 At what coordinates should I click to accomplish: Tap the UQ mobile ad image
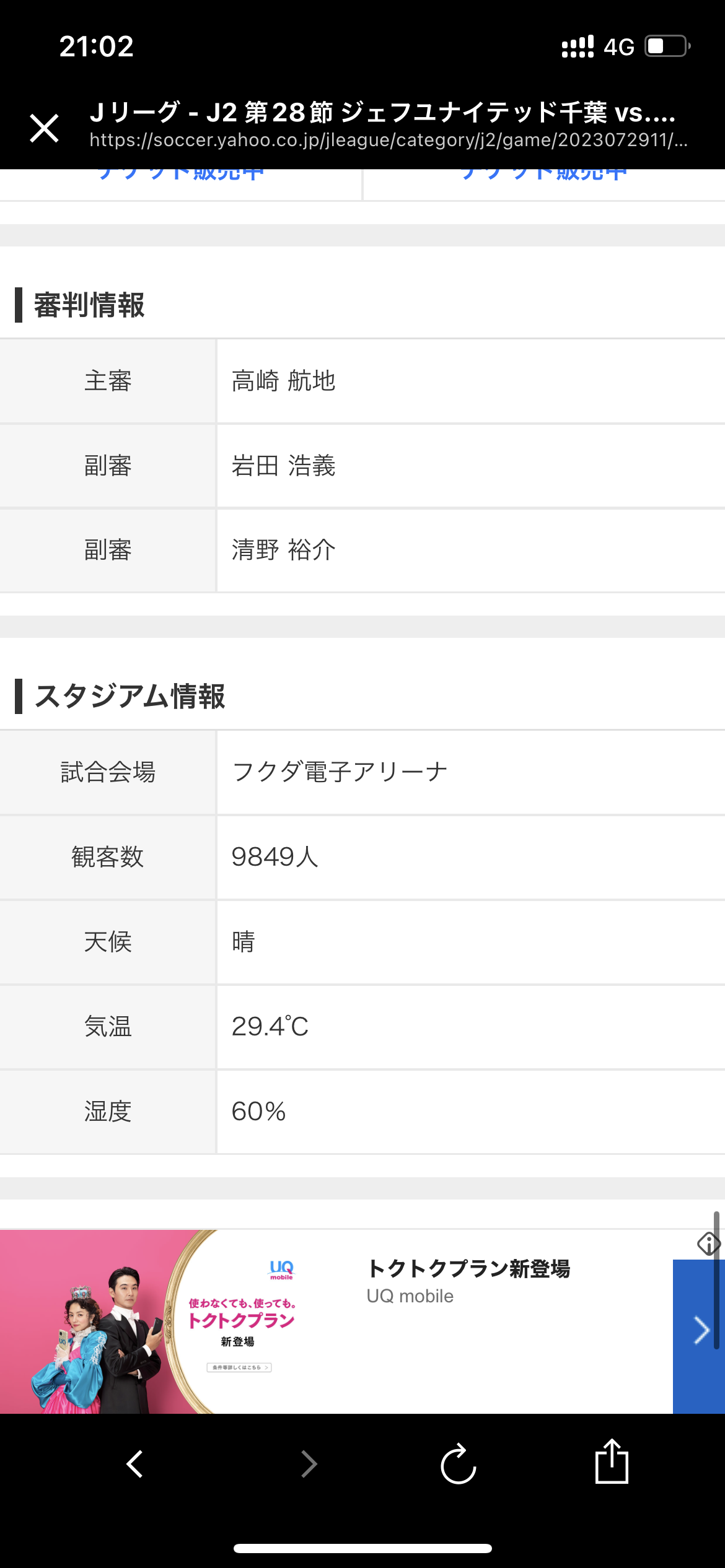pos(149,1322)
